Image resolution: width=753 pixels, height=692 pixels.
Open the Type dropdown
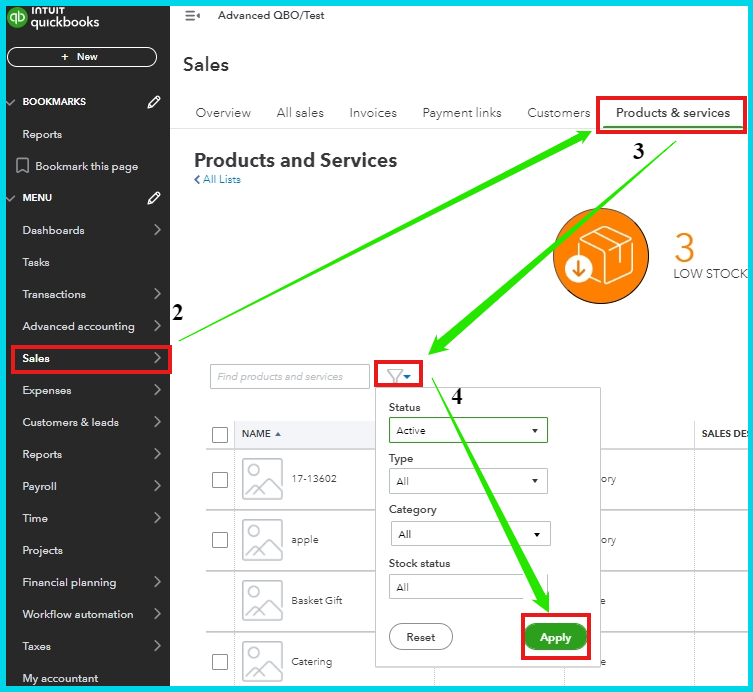[468, 481]
